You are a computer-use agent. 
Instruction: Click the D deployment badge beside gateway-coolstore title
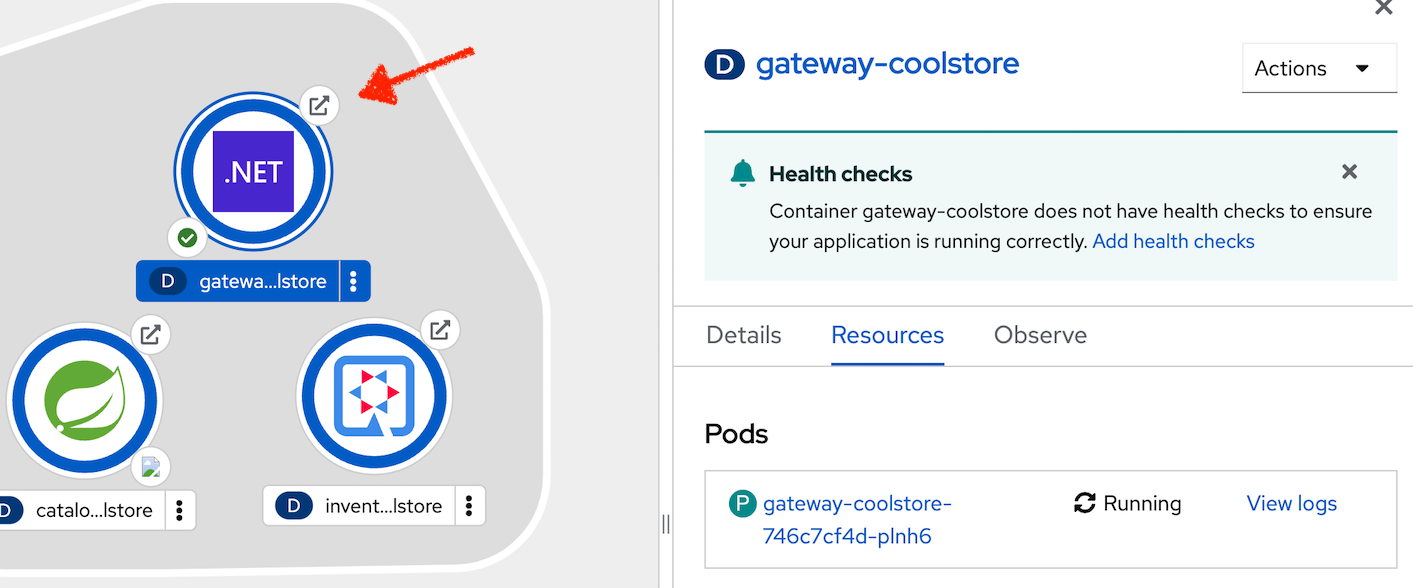pos(724,64)
